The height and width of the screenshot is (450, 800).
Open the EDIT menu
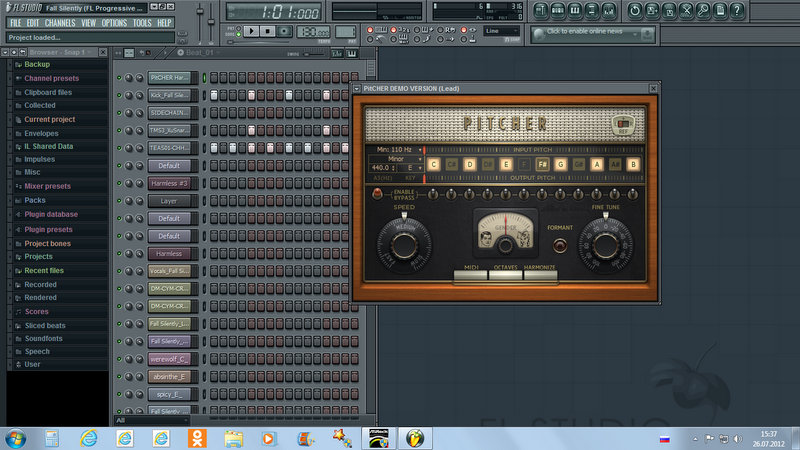(x=33, y=23)
